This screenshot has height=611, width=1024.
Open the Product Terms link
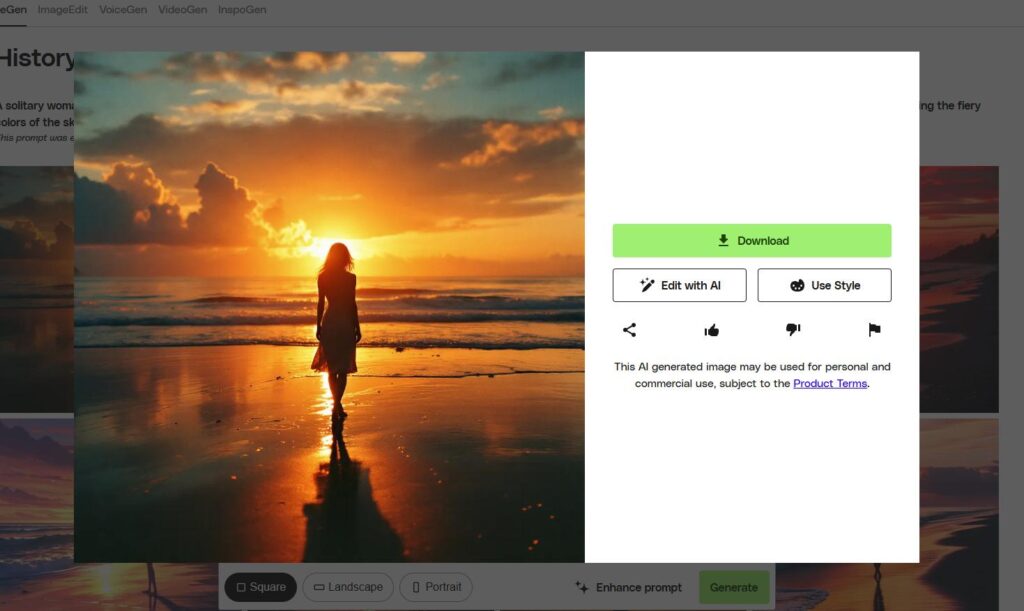pos(830,383)
